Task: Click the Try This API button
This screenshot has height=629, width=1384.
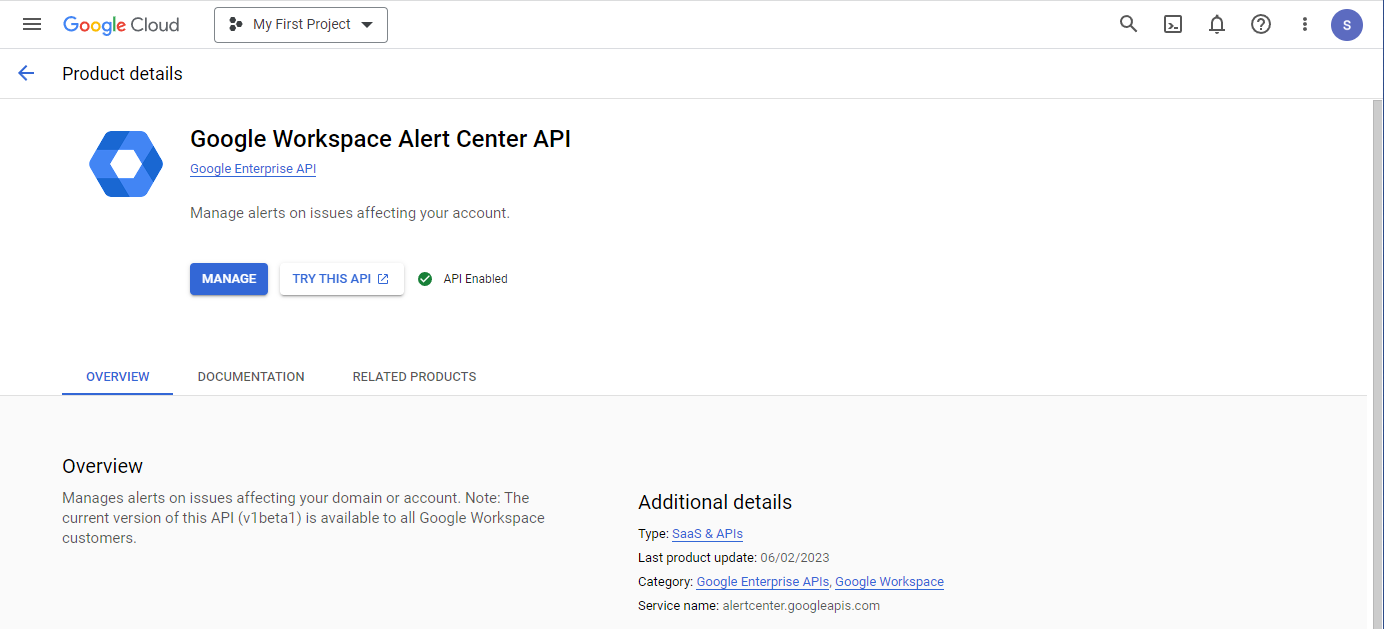Action: [341, 279]
